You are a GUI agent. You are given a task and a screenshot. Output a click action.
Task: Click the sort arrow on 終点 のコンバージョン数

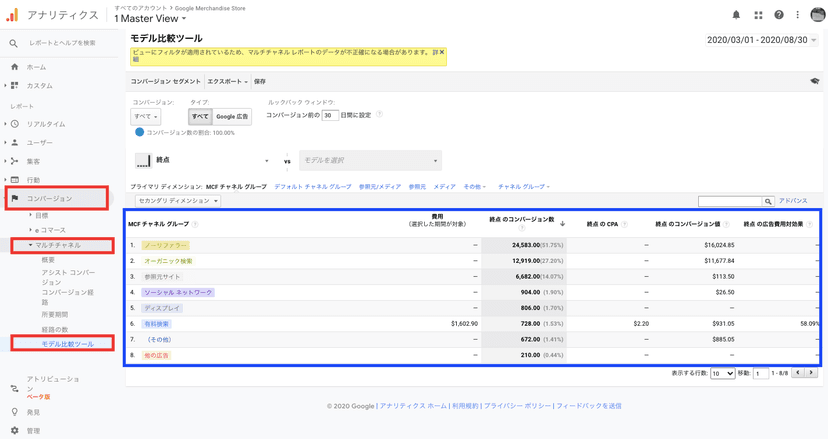point(562,223)
